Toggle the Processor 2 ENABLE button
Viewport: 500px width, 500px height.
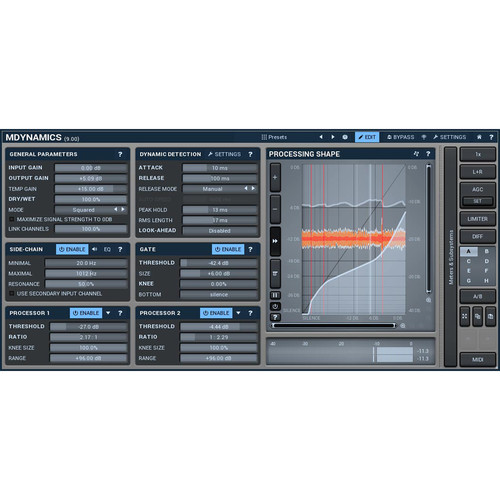(x=216, y=313)
